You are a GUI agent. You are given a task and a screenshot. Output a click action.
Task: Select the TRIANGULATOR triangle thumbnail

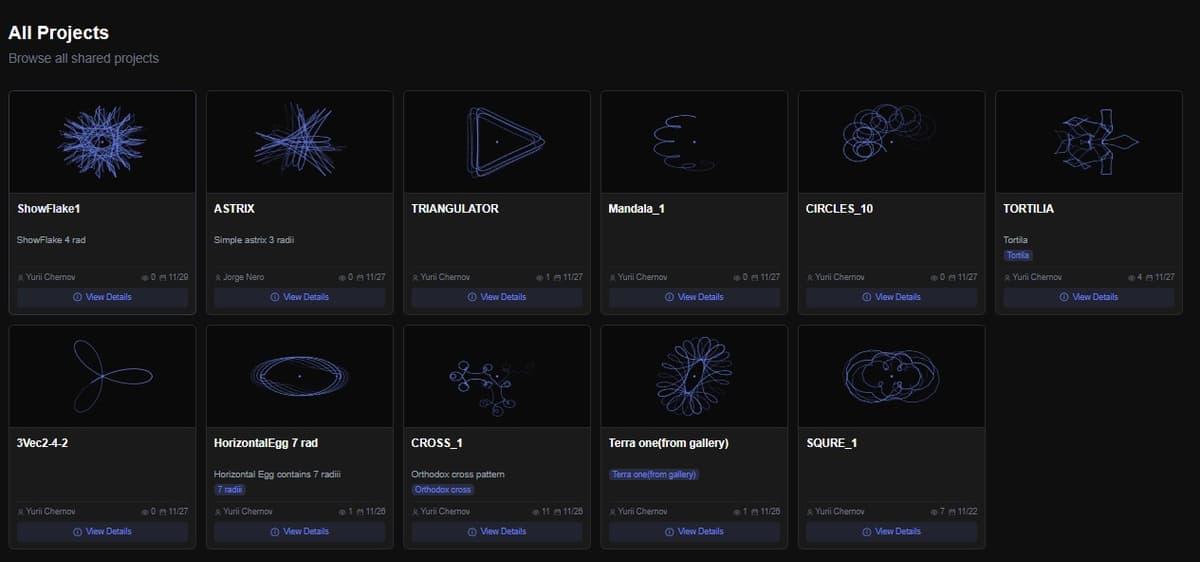497,142
